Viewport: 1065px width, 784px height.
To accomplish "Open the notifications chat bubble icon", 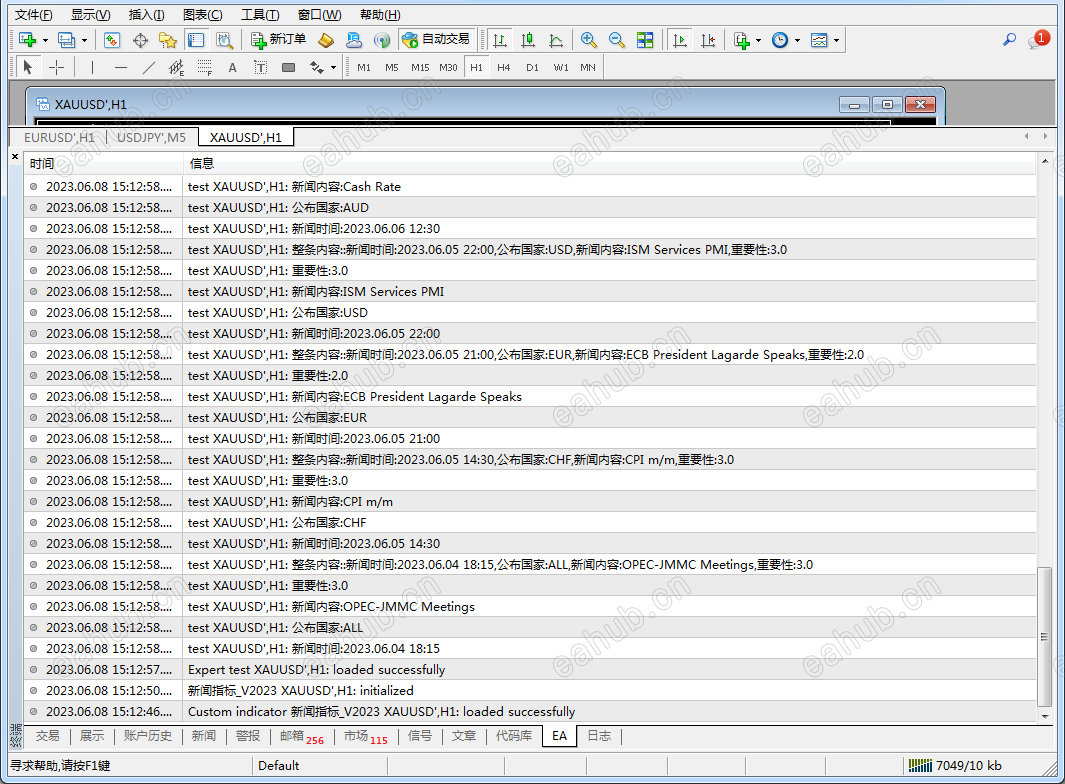I will coord(1038,39).
